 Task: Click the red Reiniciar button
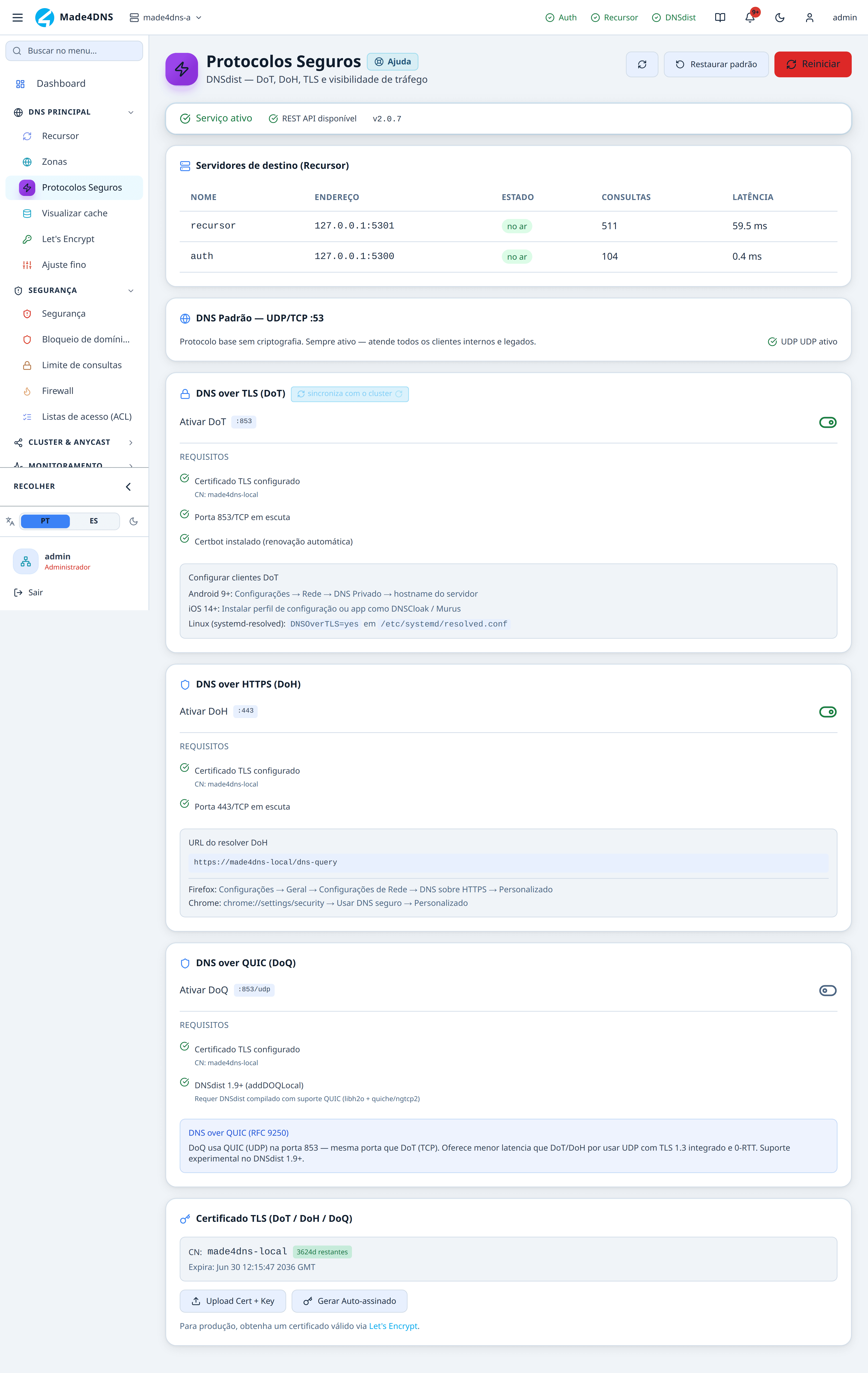coord(813,64)
